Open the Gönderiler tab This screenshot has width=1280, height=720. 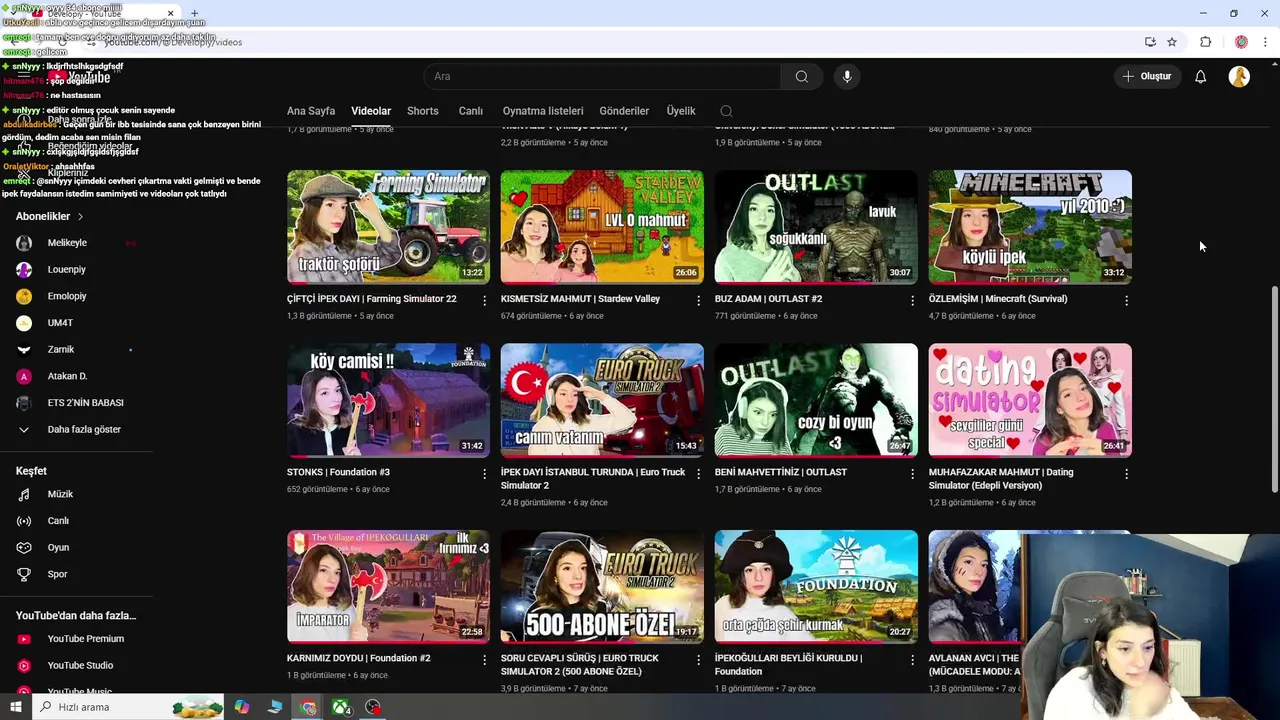click(x=624, y=111)
